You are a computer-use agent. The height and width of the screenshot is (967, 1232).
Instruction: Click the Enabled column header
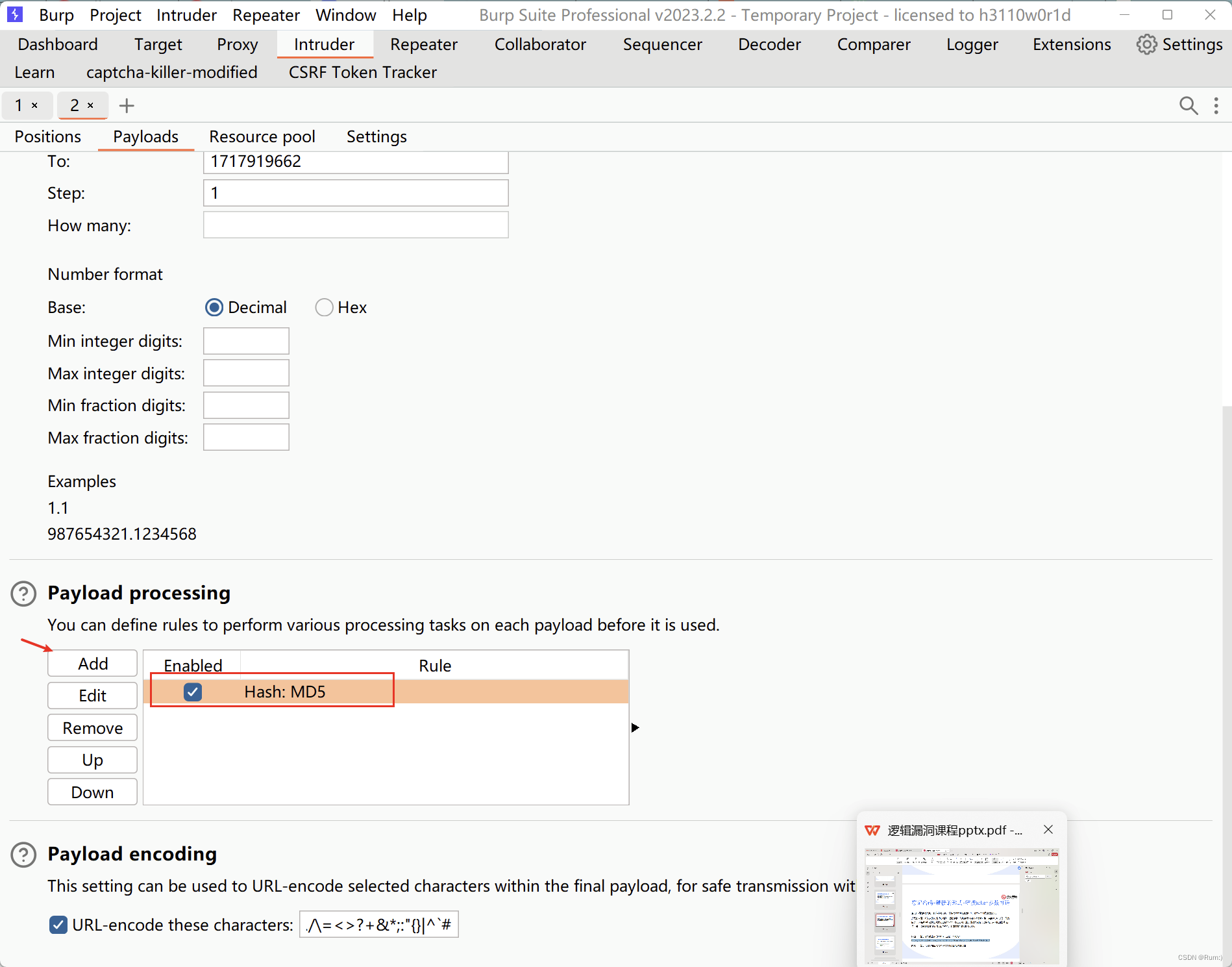[193, 666]
